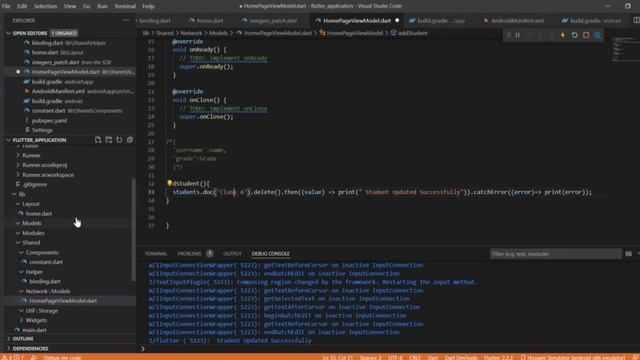Open the Run menu
Image resolution: width=640 pixels, height=360 pixels.
tap(102, 6)
